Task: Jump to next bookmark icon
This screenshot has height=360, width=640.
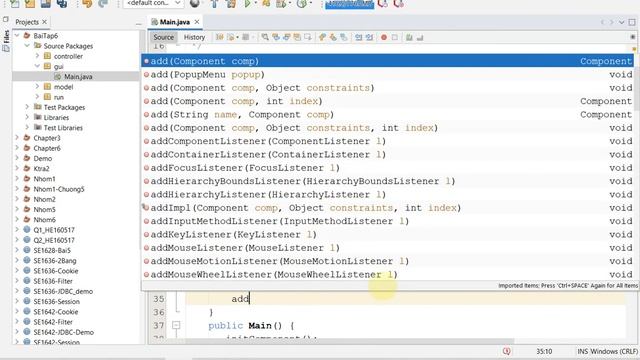Action: tap(333, 37)
